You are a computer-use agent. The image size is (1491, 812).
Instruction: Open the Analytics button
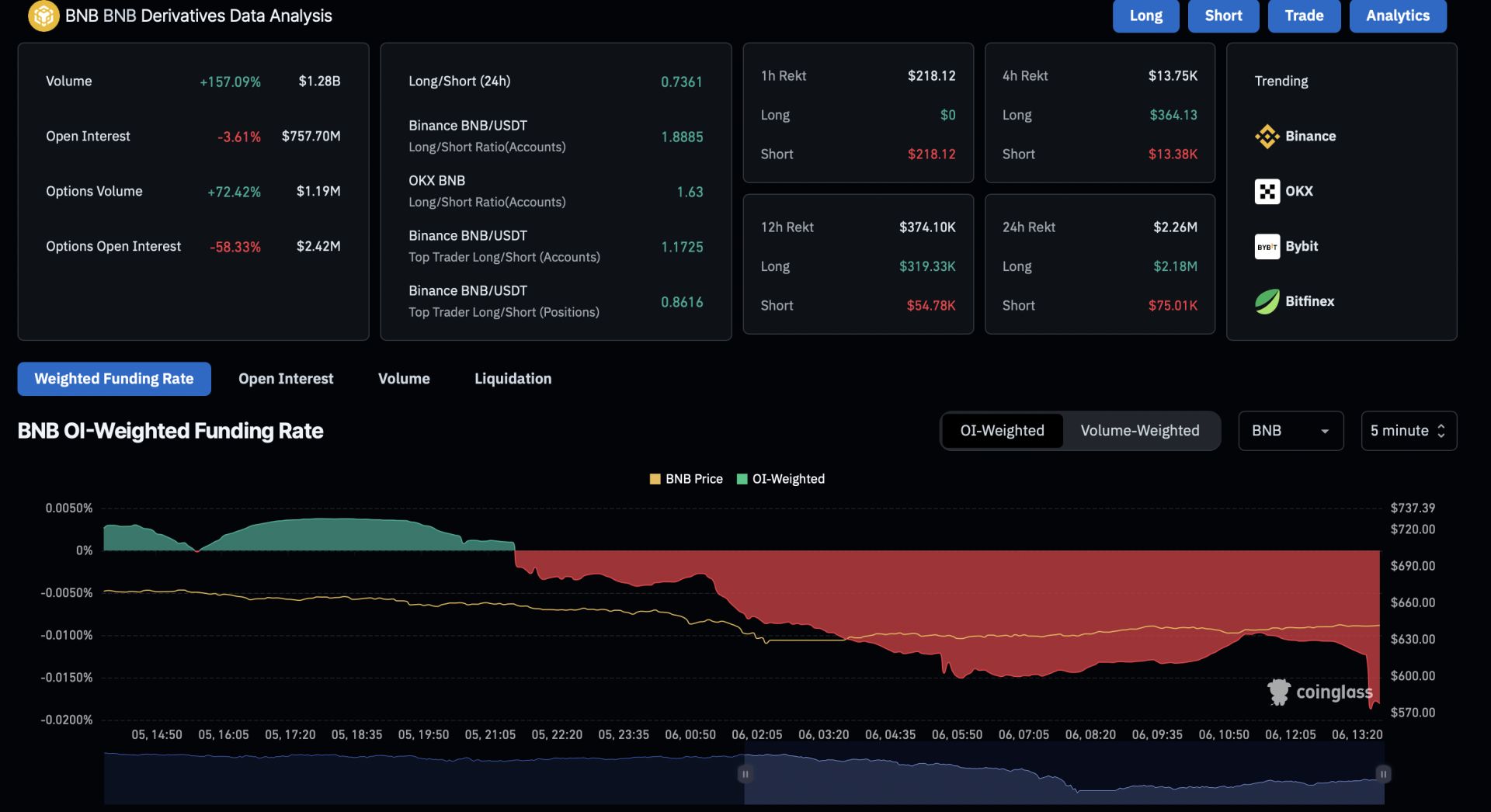1397,16
